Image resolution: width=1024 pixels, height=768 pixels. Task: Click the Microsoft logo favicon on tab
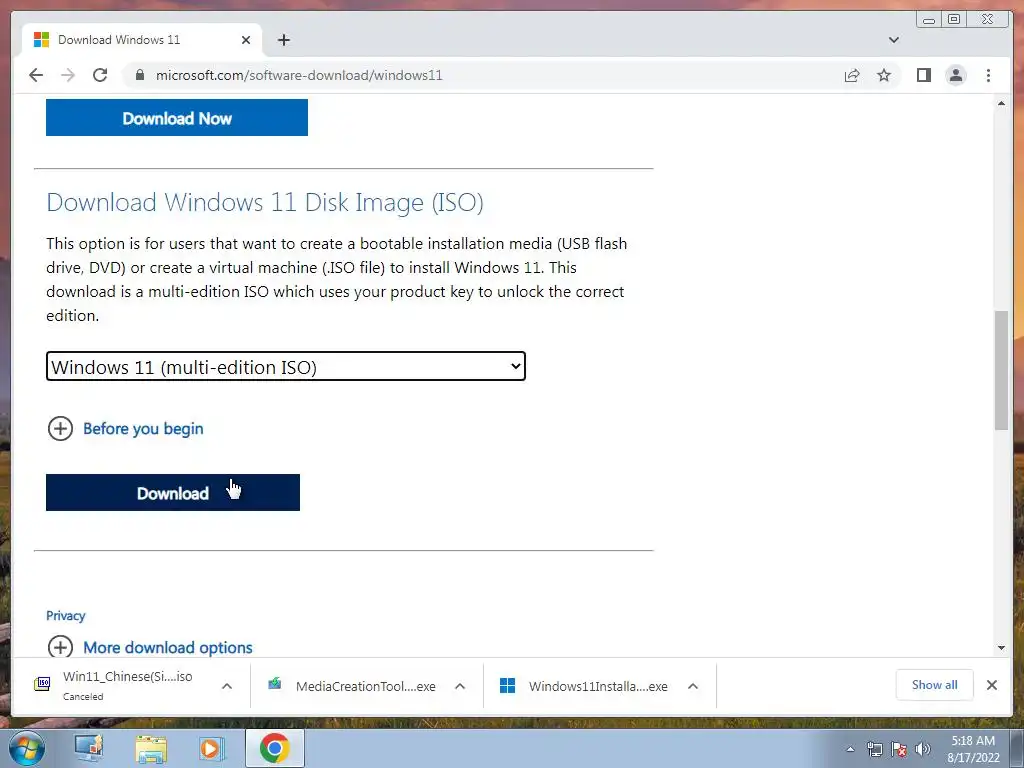pos(41,40)
